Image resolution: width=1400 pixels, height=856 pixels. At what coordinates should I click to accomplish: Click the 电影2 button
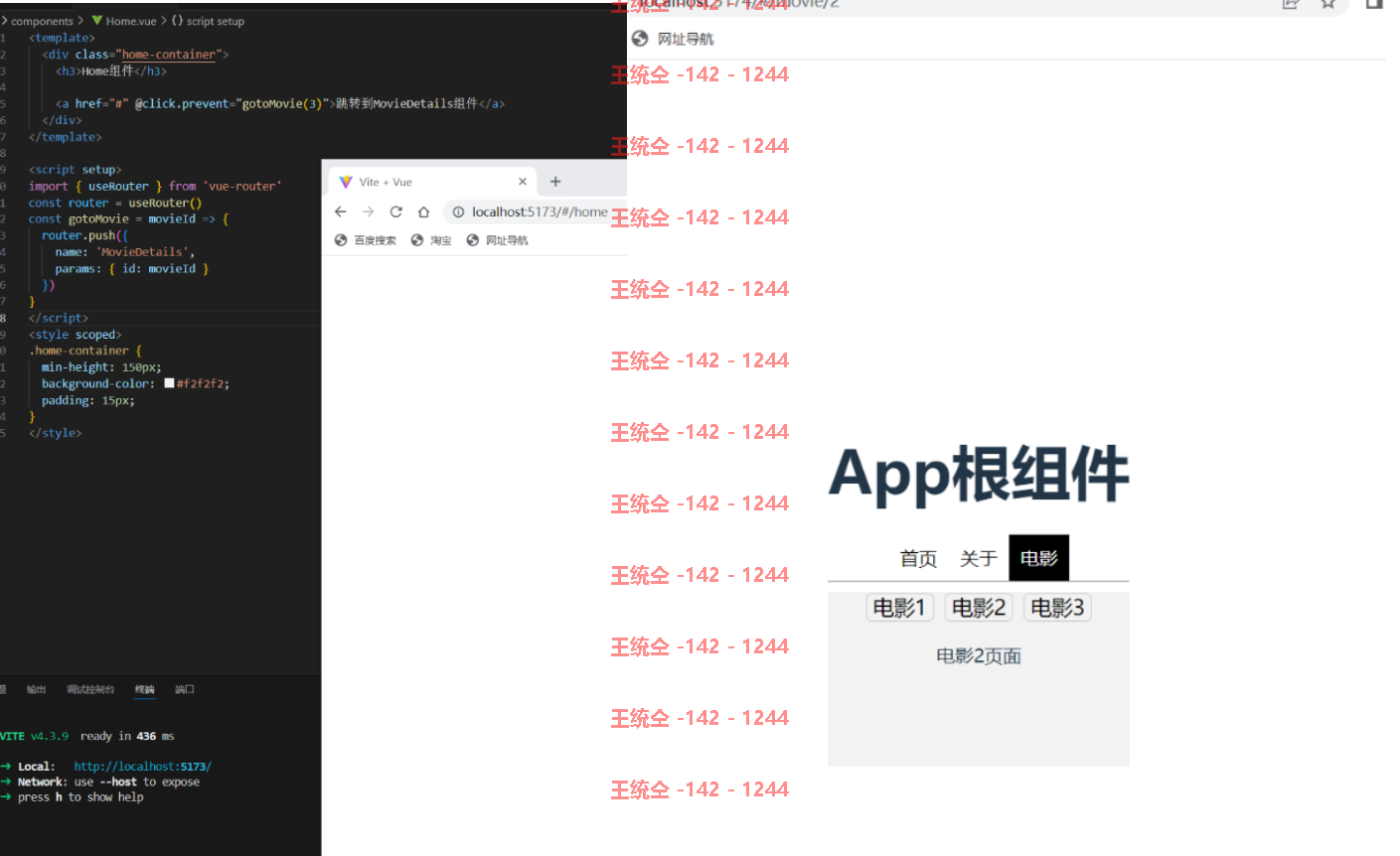[x=979, y=608]
